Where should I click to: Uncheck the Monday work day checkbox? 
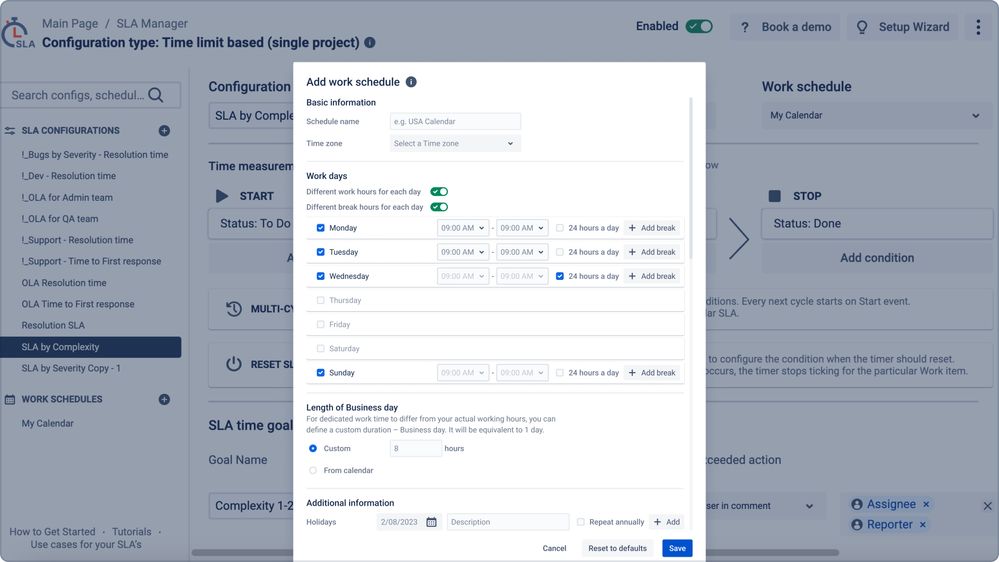(320, 228)
